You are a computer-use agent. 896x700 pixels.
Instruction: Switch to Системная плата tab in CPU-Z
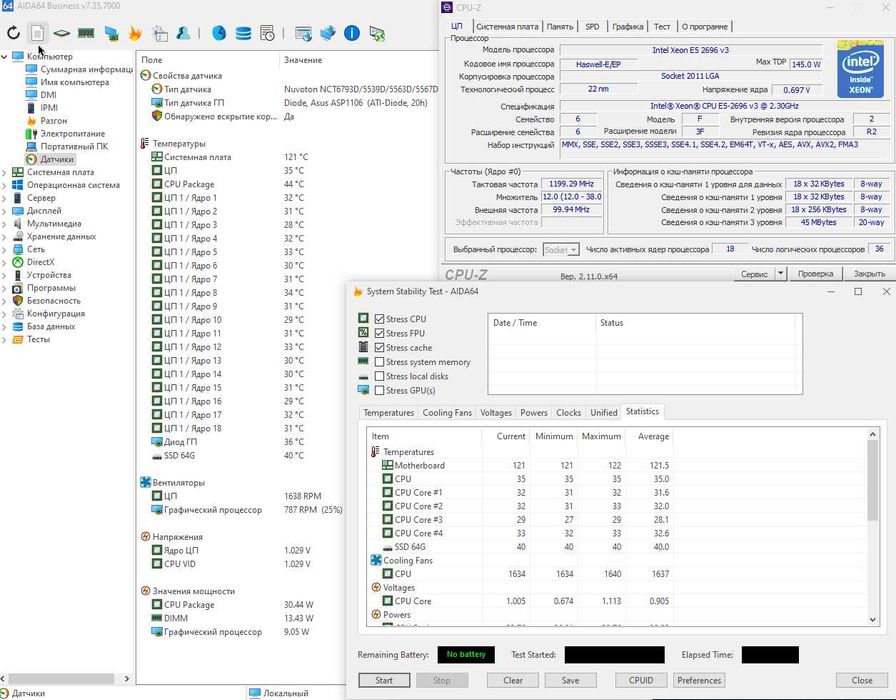(507, 26)
